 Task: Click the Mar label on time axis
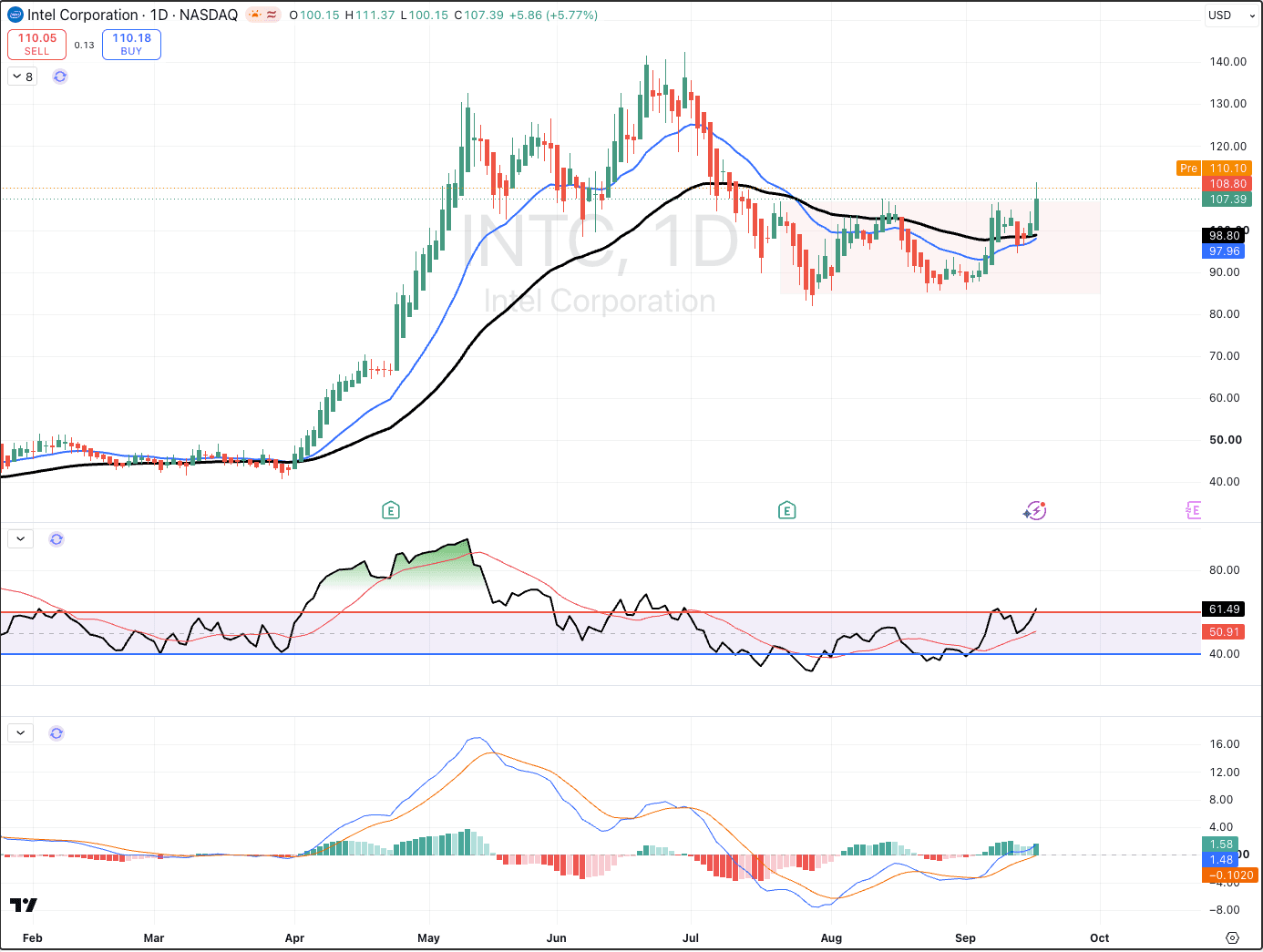coord(154,938)
